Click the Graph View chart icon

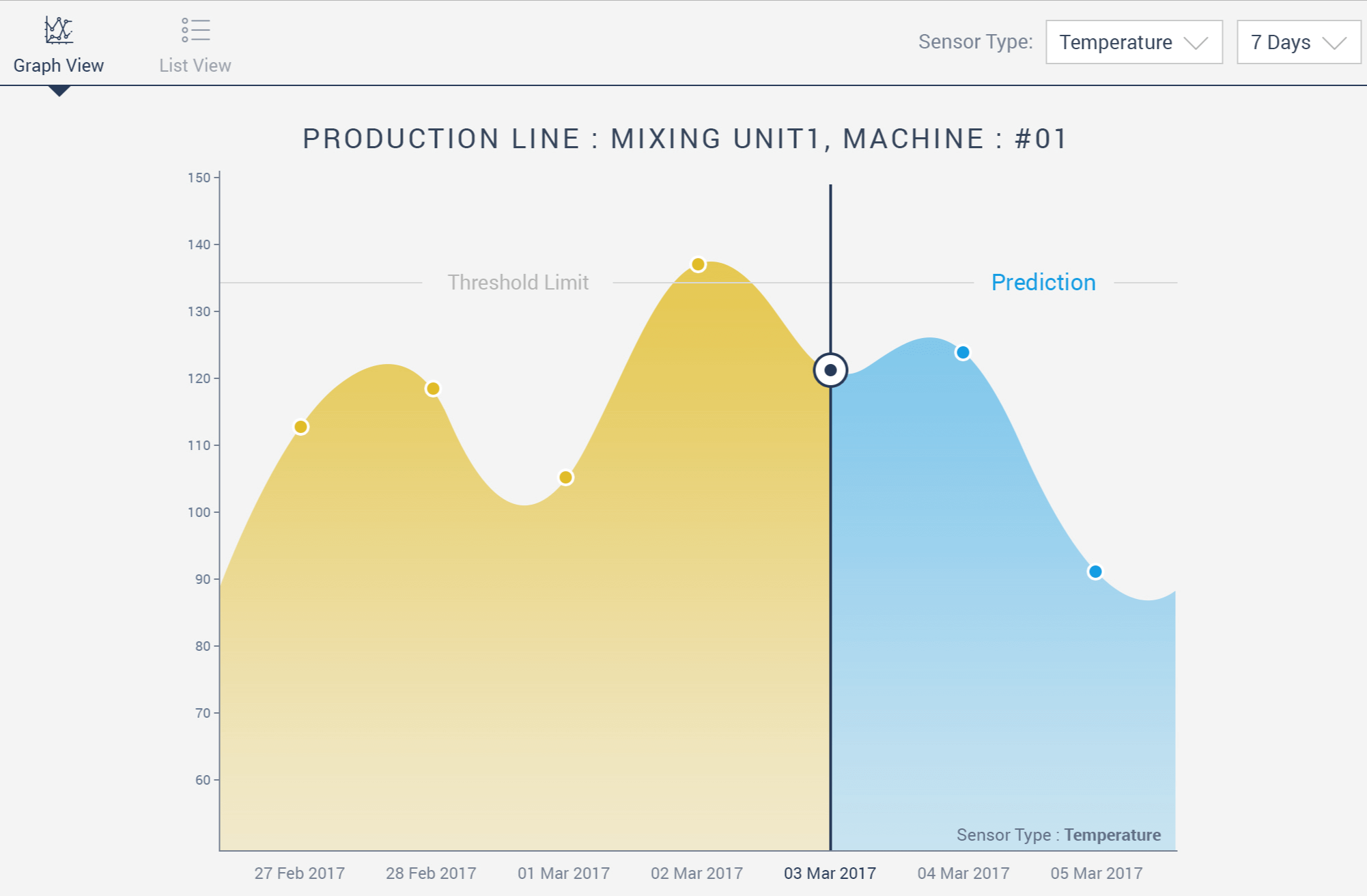tap(59, 30)
